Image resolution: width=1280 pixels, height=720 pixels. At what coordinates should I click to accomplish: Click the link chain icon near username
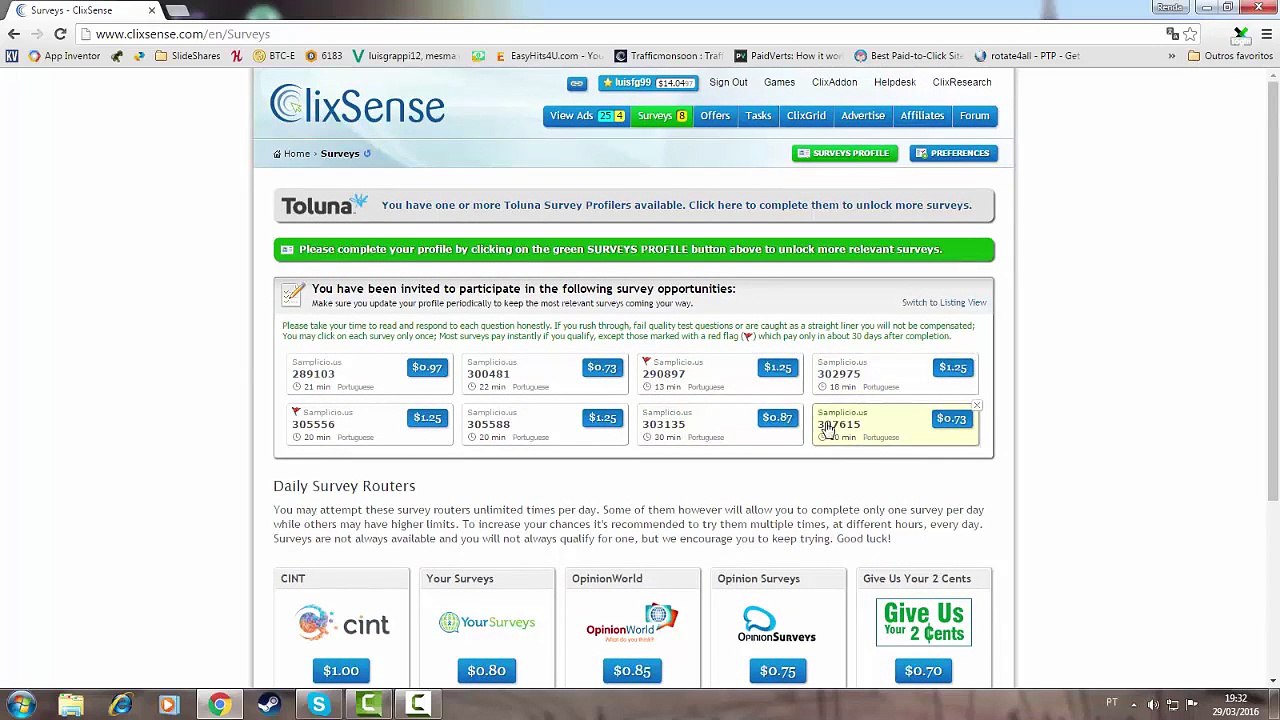tap(577, 83)
